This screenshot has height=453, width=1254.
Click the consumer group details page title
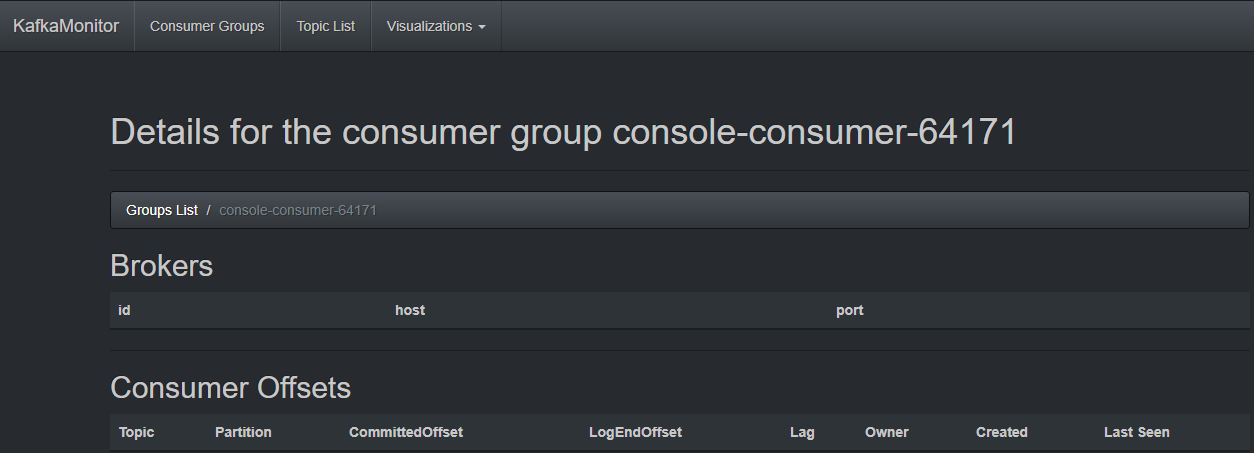(563, 132)
